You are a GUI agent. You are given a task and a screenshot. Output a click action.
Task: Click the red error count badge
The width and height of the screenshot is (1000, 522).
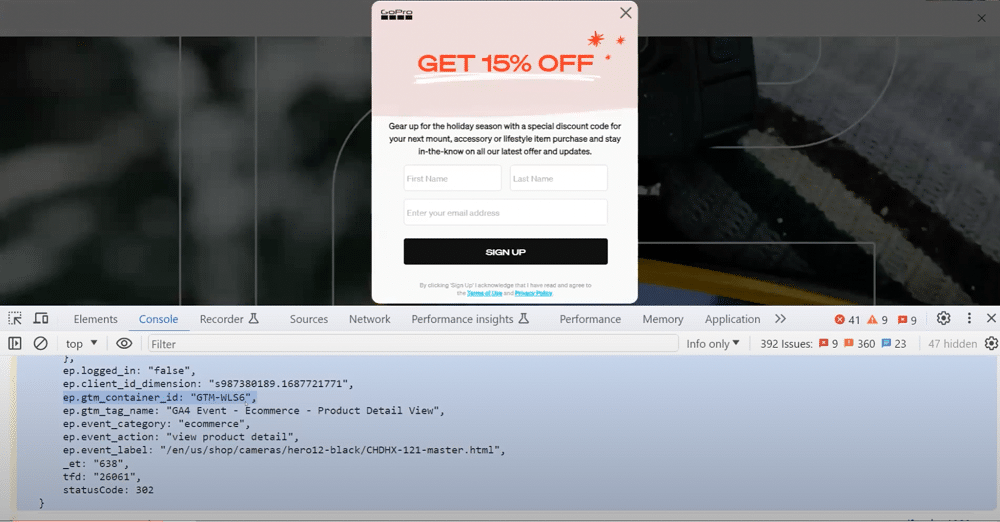[847, 320]
